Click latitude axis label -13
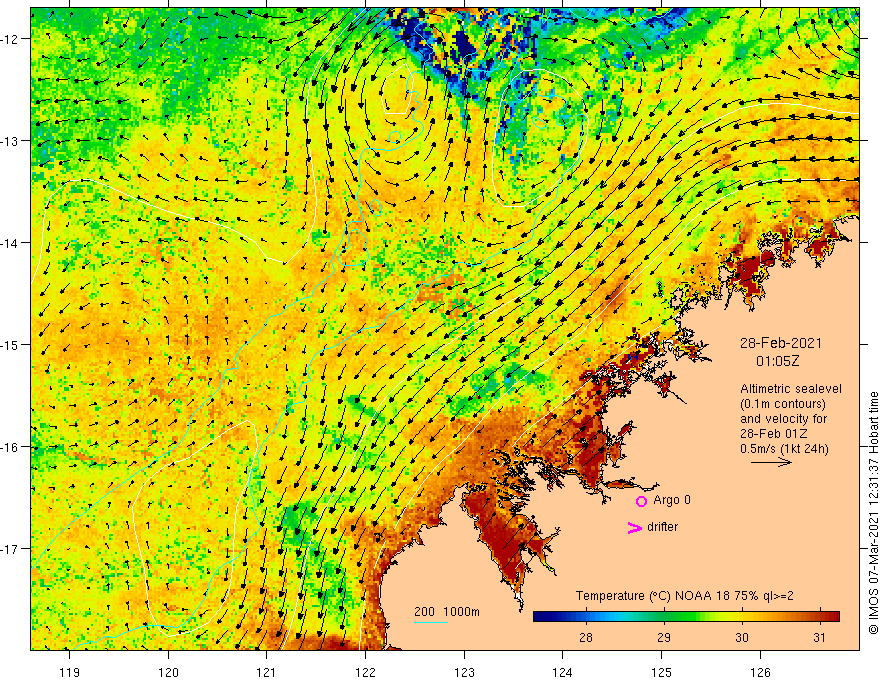The image size is (880, 680). tap(10, 141)
